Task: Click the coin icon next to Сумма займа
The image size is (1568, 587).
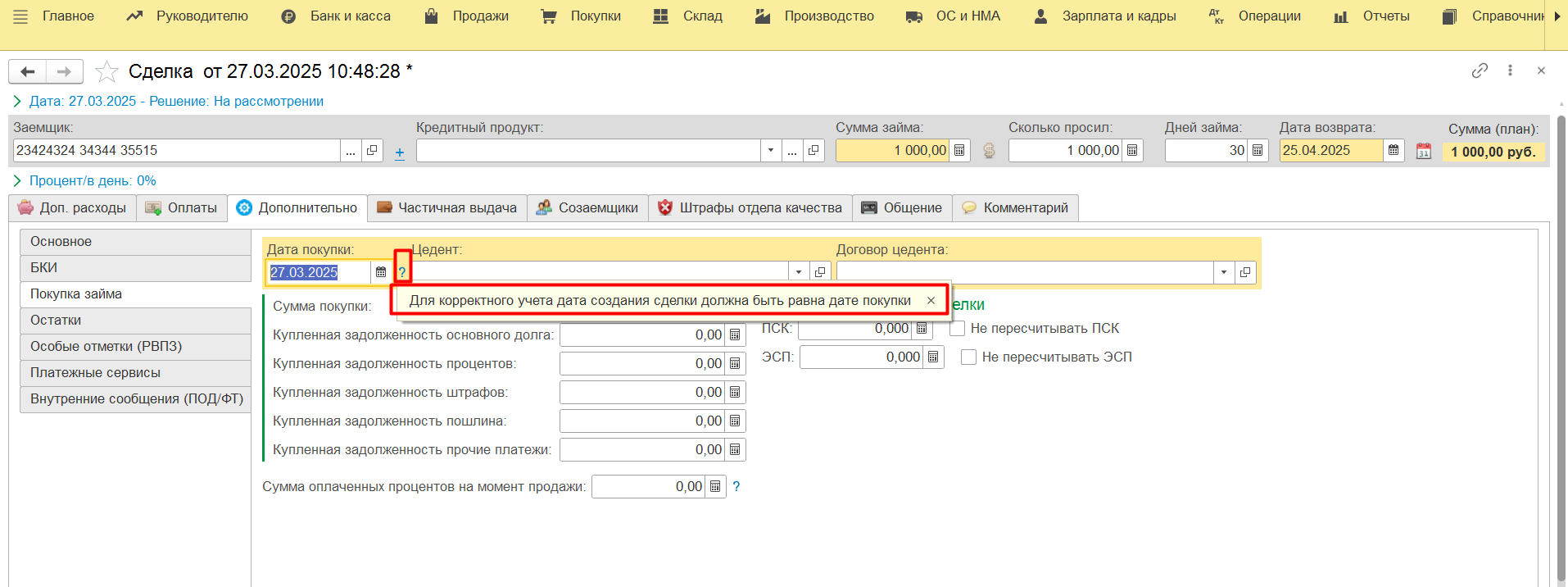Action: (989, 151)
